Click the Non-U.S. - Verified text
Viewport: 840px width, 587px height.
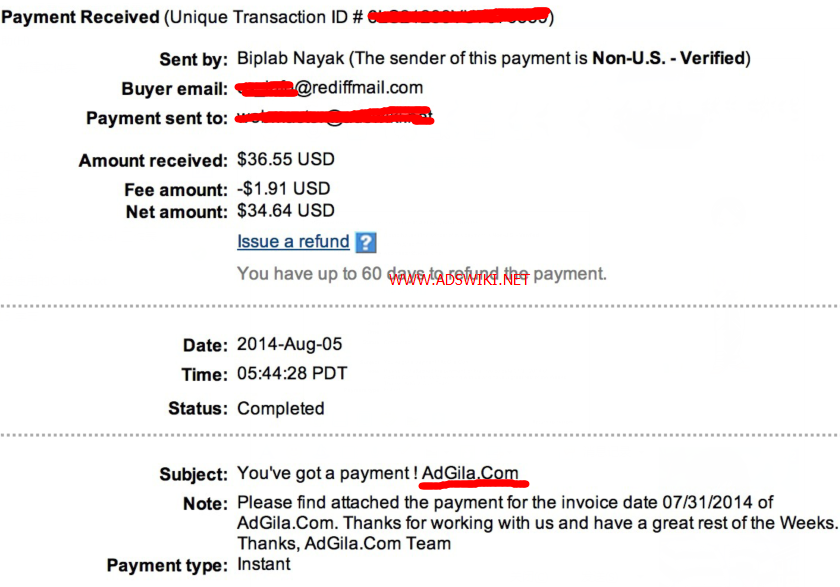pyautogui.click(x=669, y=58)
